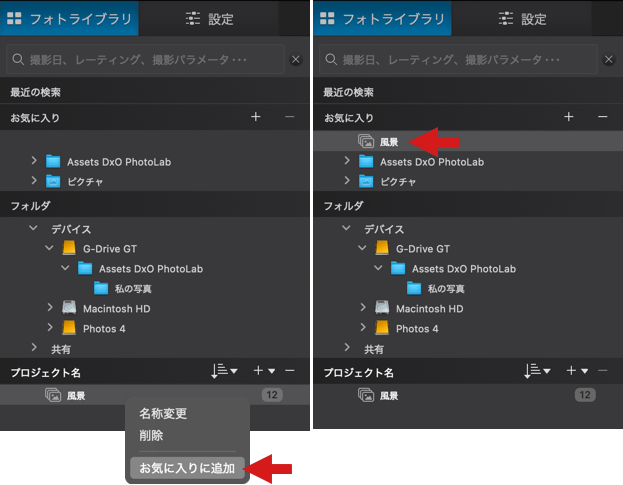Collapse G-Drive GT in right panel

pos(363,248)
